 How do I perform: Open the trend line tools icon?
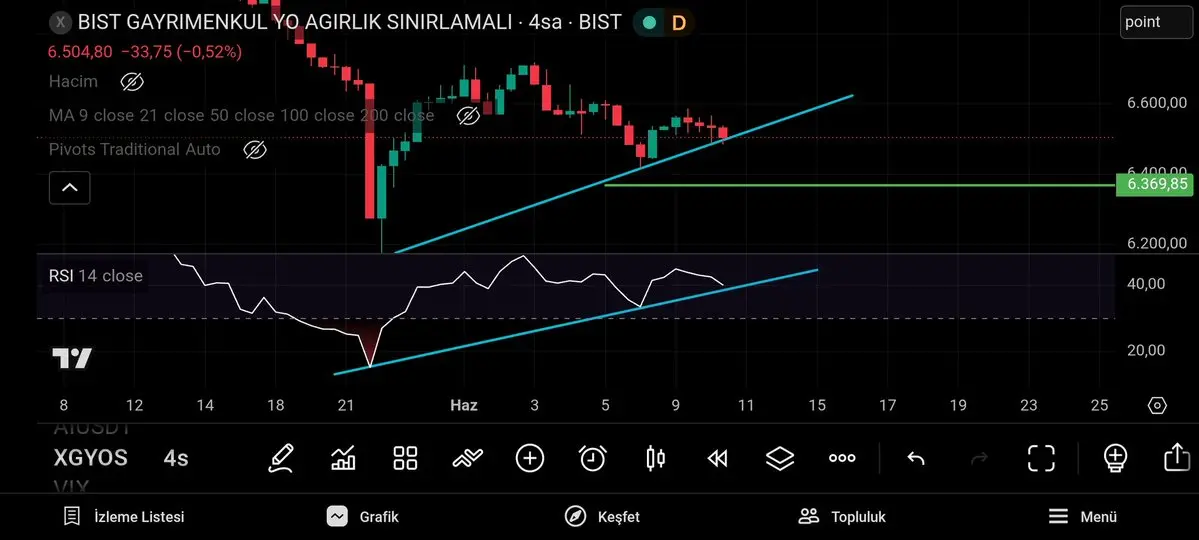pos(467,458)
